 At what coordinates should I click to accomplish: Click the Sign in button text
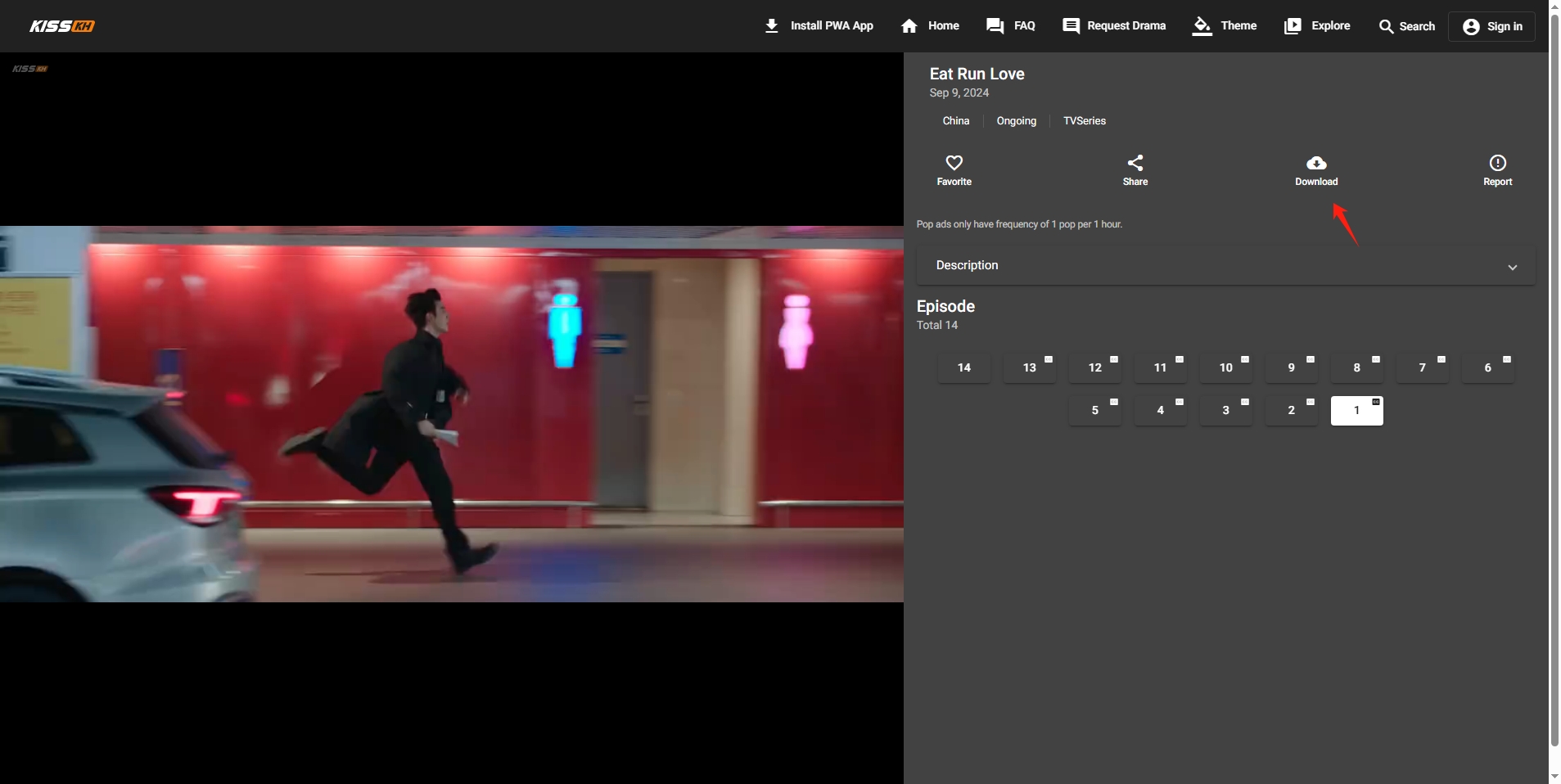[x=1505, y=26]
